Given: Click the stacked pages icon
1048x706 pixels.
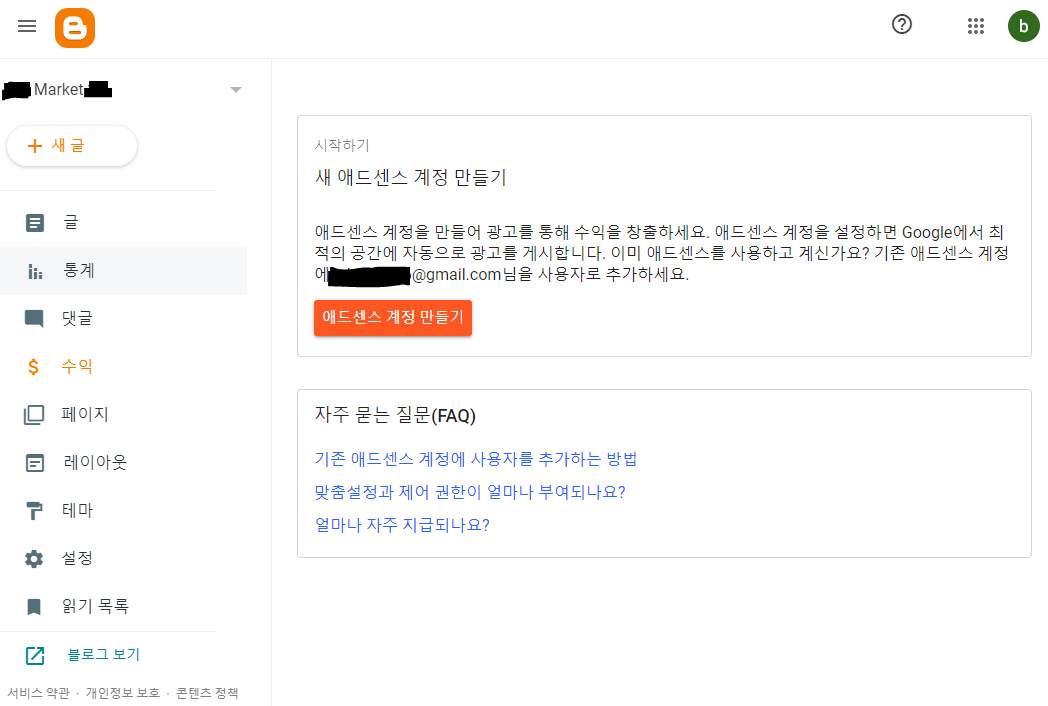Looking at the screenshot, I should (x=34, y=415).
